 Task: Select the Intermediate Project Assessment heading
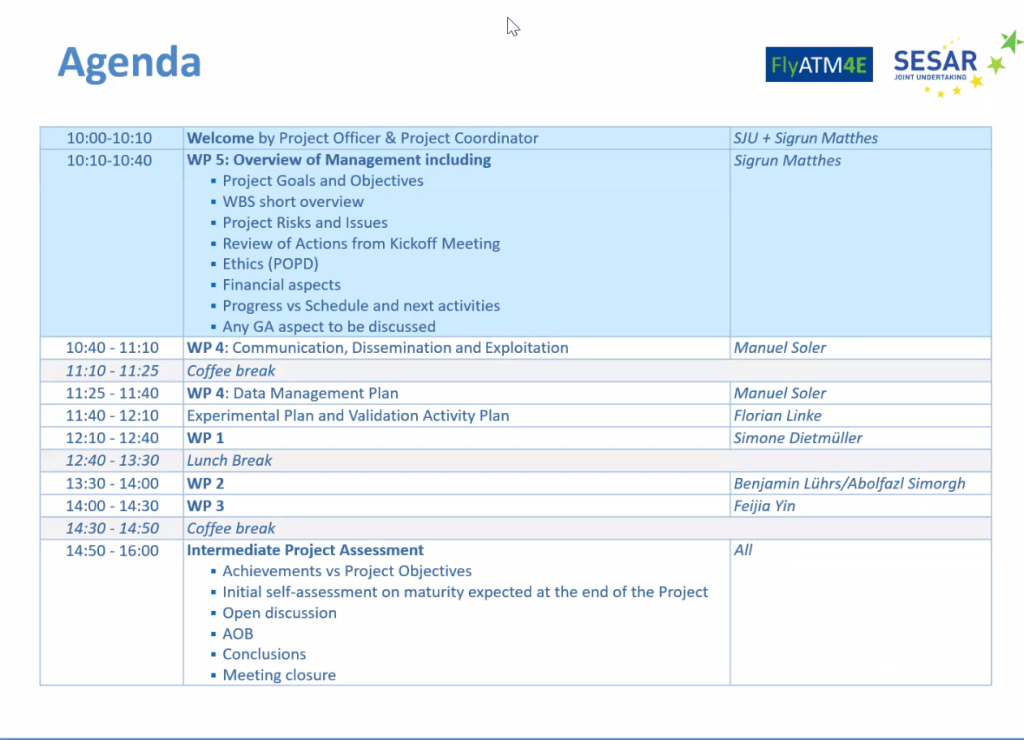305,550
